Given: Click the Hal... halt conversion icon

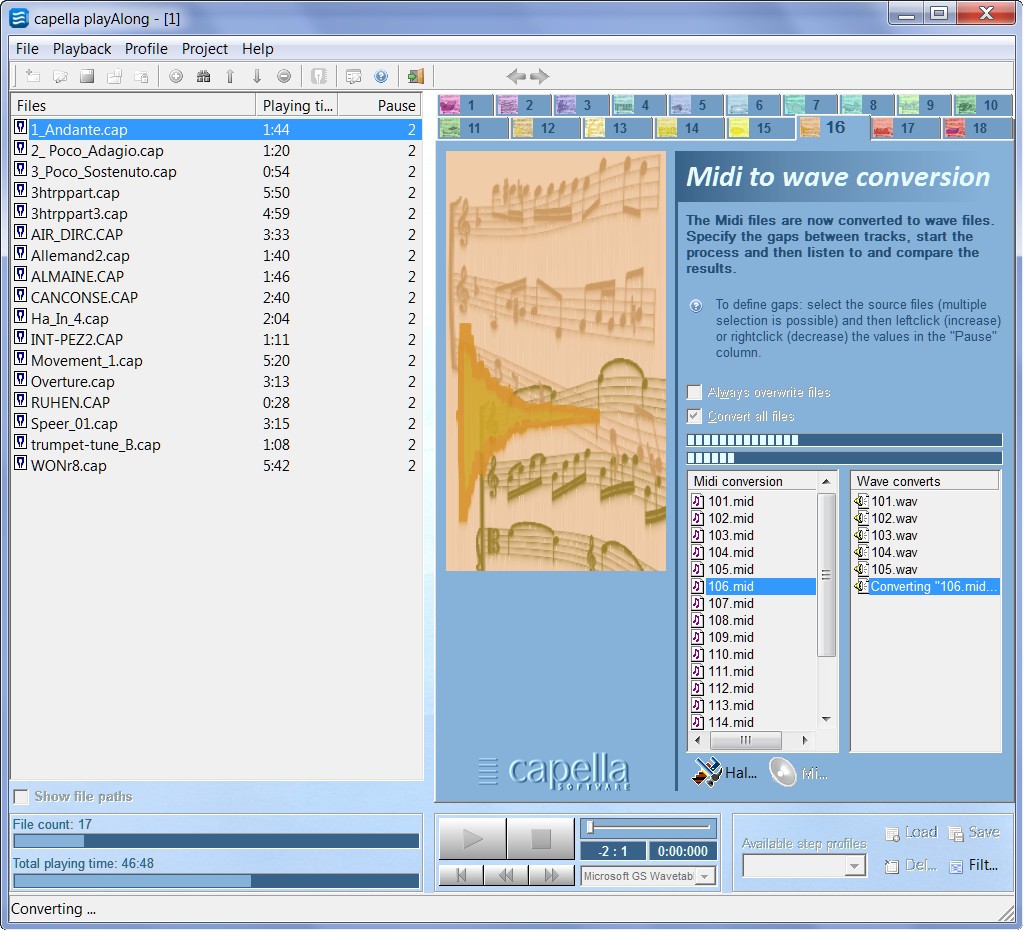Looking at the screenshot, I should (x=707, y=772).
